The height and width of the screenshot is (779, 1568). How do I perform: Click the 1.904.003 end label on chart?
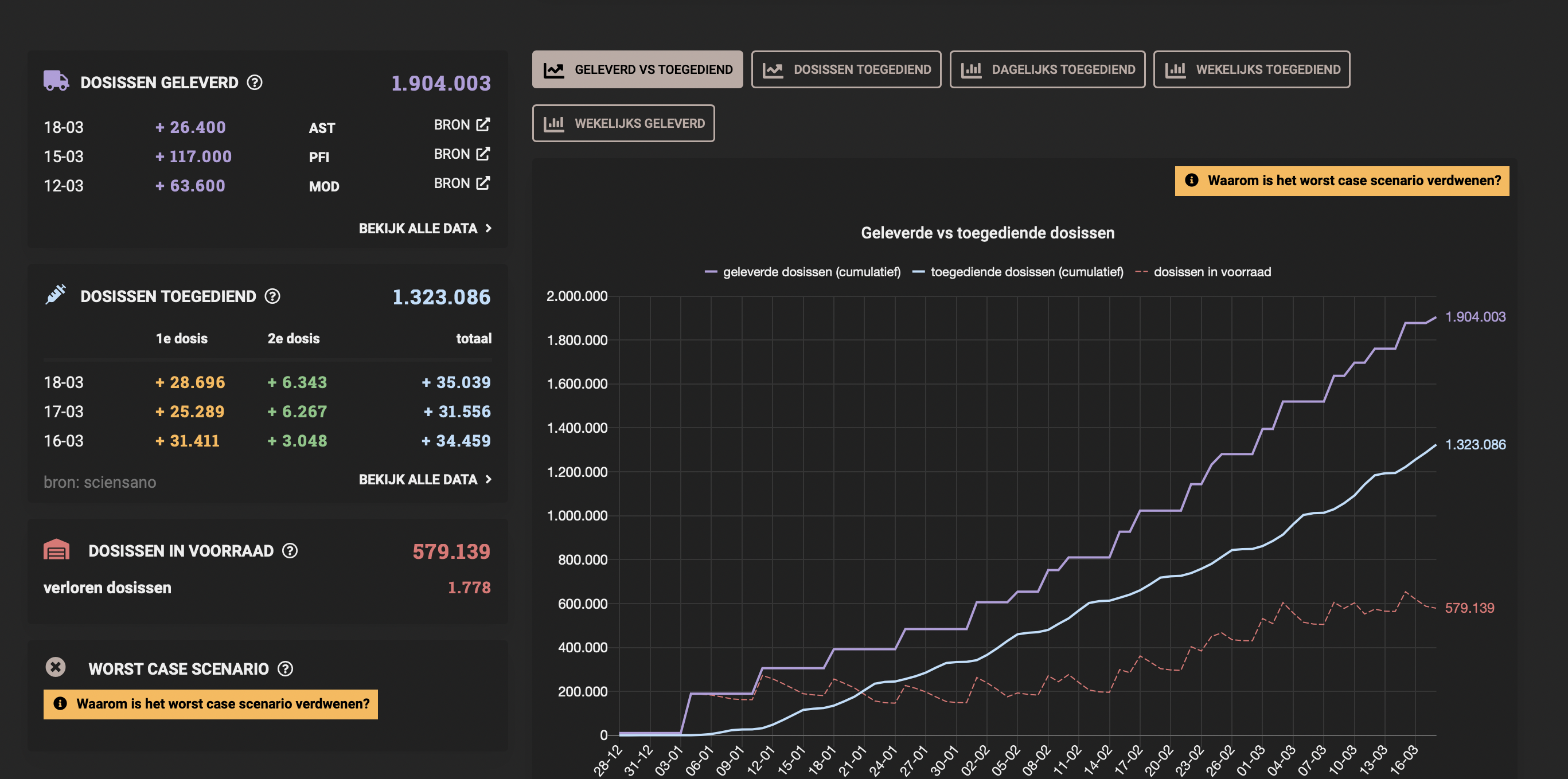tap(1475, 316)
